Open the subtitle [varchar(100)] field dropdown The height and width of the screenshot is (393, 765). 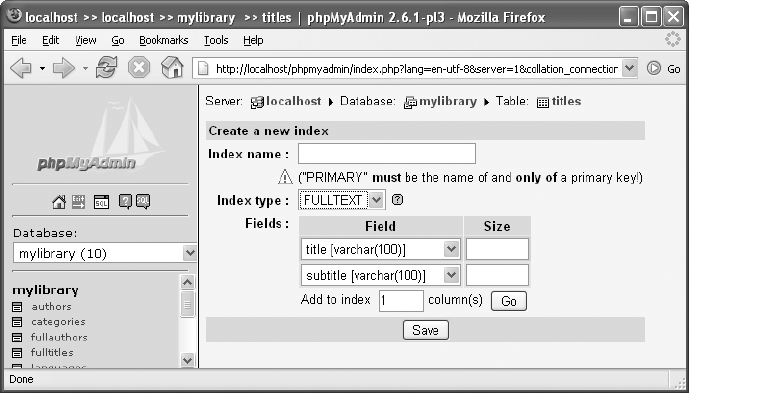pos(381,275)
